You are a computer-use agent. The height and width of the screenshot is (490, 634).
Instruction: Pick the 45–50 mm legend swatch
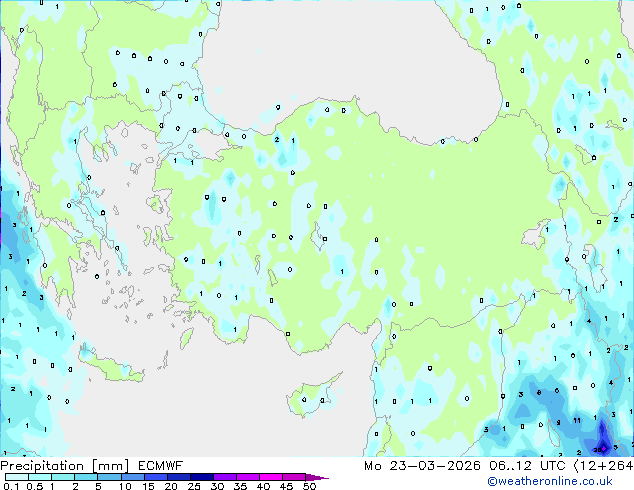point(294,477)
